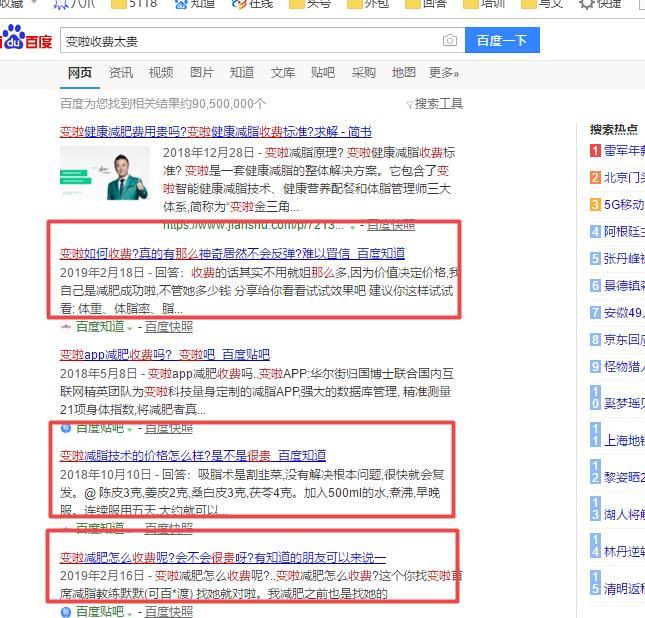
Task: Open the 地图 tab
Action: (404, 73)
